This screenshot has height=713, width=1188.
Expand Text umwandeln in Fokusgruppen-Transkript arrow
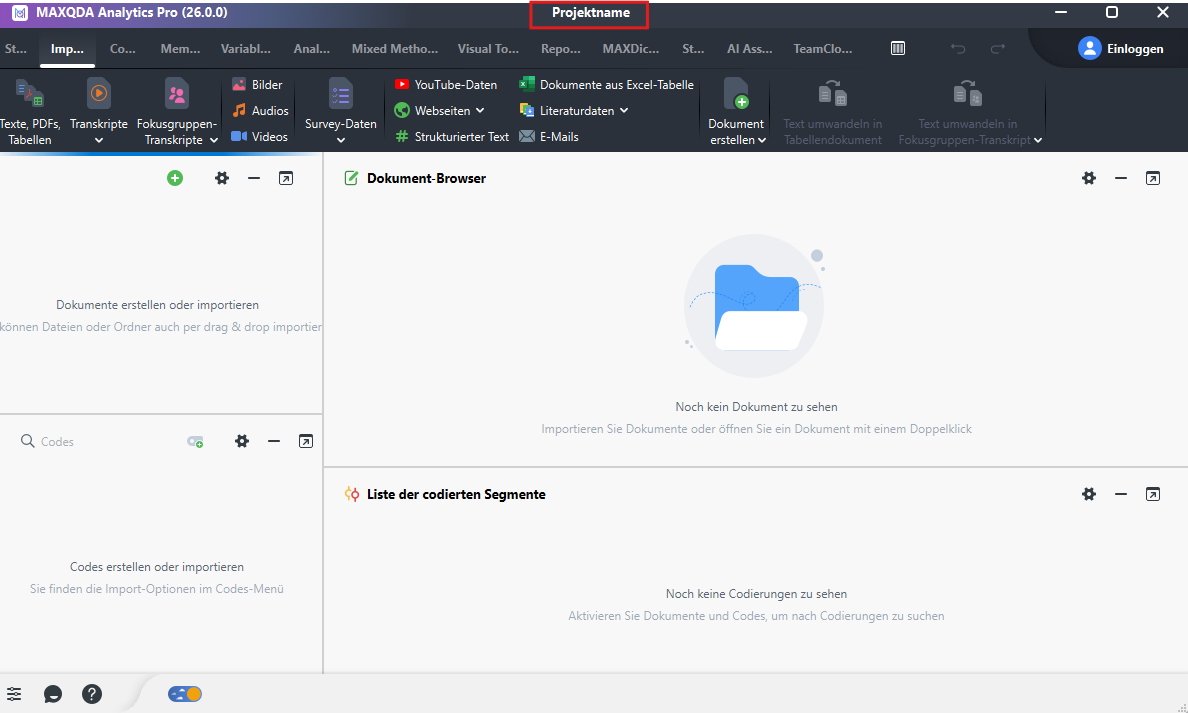click(x=1037, y=140)
